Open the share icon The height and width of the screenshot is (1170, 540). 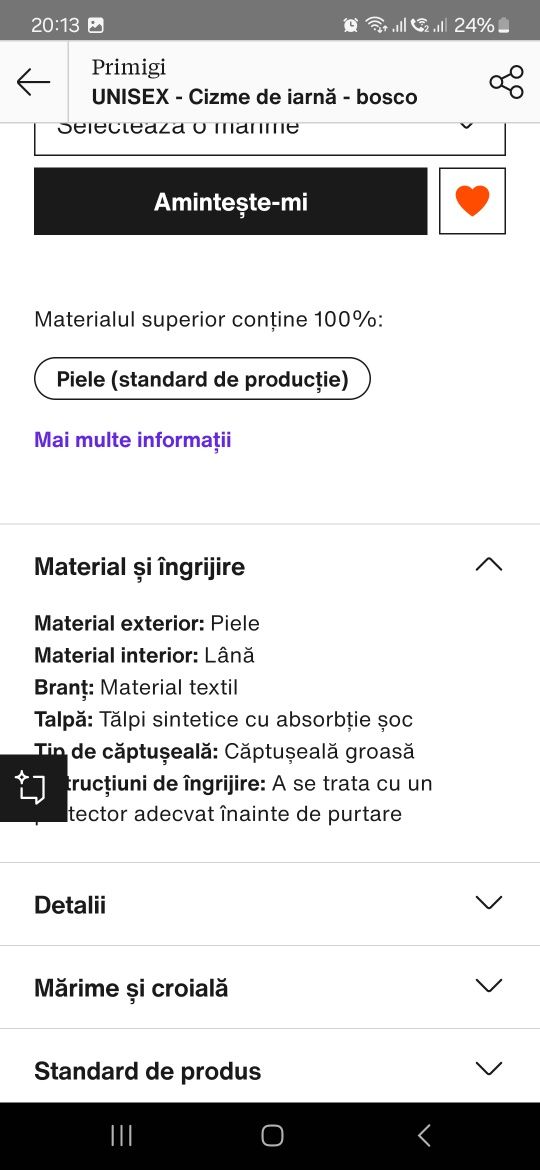pos(506,81)
